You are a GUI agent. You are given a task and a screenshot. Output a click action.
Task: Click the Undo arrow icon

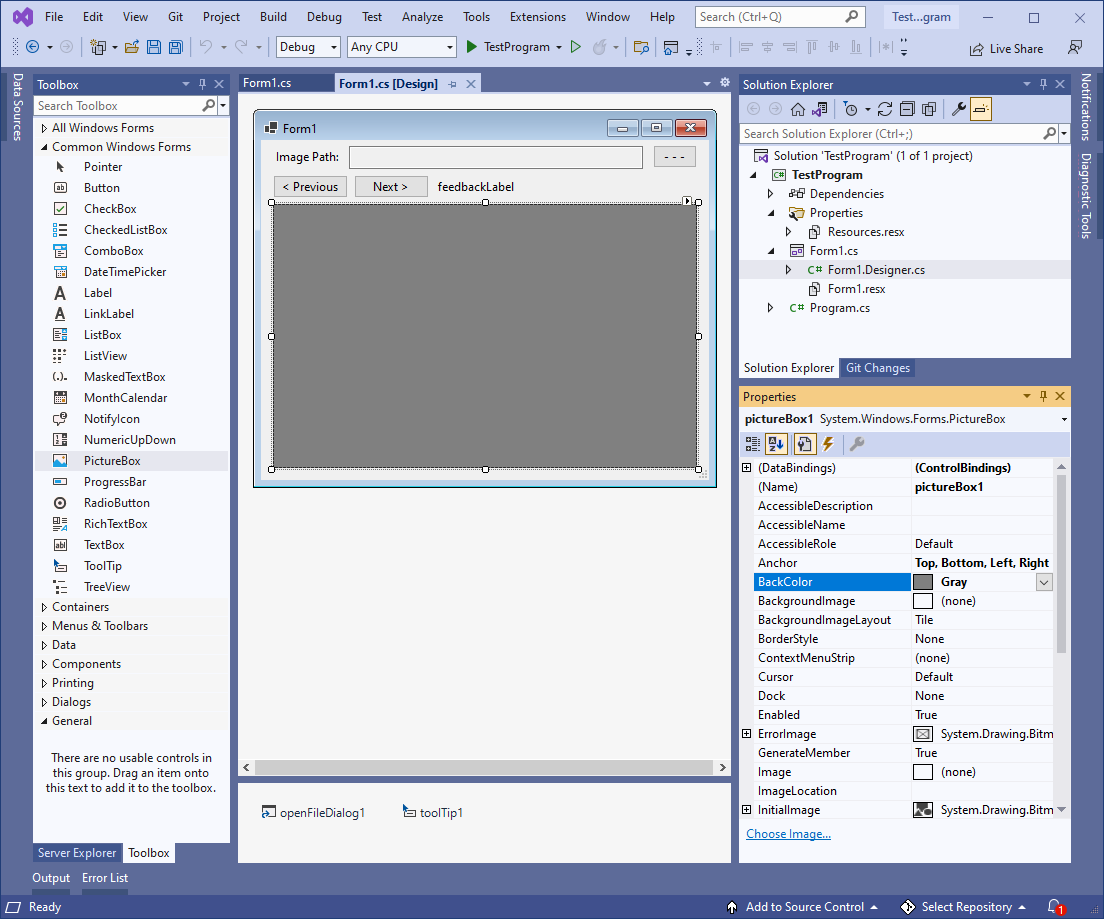click(206, 46)
